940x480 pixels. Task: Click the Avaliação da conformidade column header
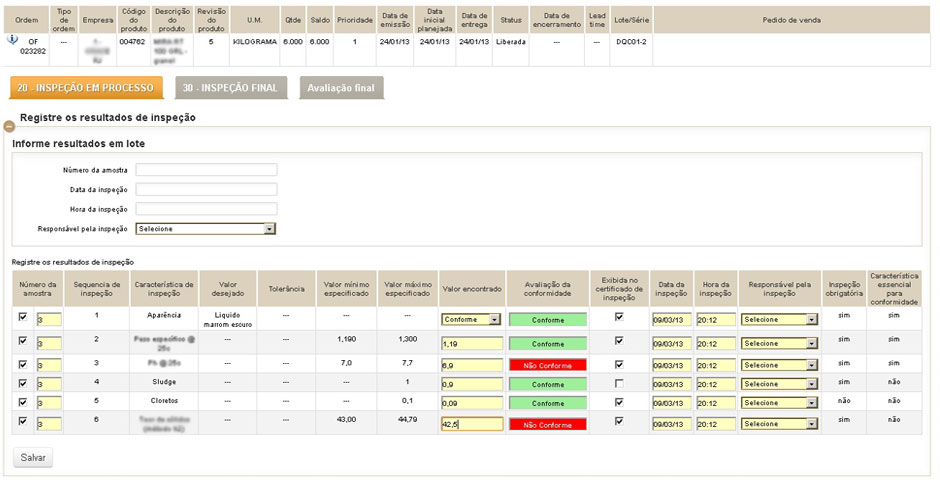coord(548,289)
